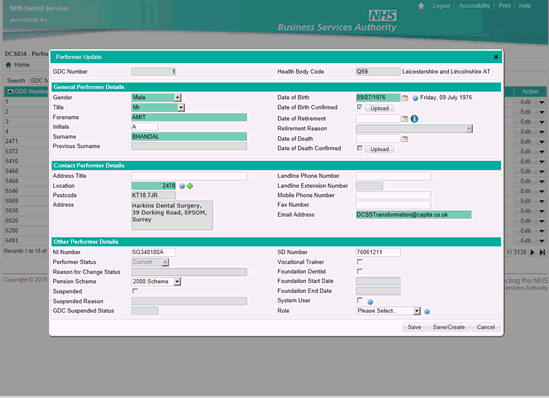Click the Save/Create button

tap(449, 327)
